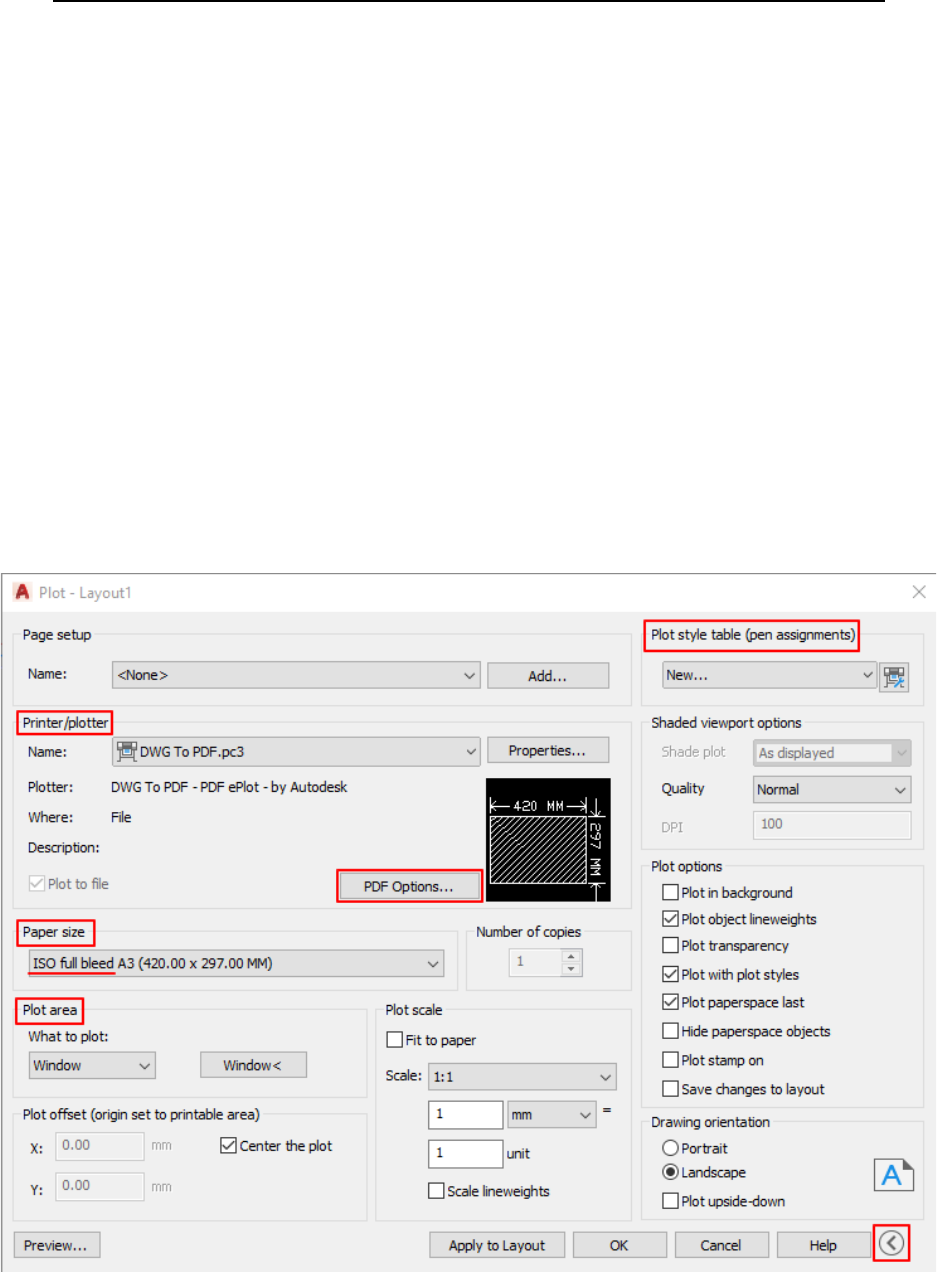Toggle the Plot to file checkbox
This screenshot has width=937, height=1272.
coord(70,884)
